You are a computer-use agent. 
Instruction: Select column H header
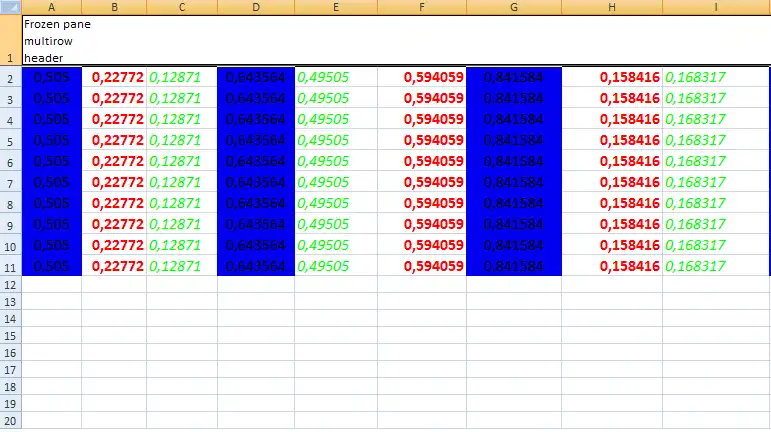[612, 7]
